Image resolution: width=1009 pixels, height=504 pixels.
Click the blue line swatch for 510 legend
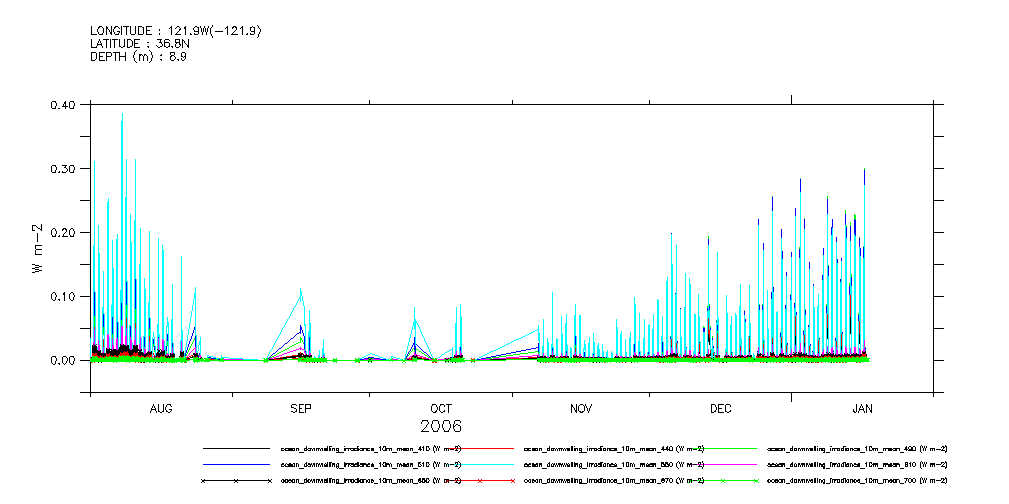pyautogui.click(x=236, y=465)
